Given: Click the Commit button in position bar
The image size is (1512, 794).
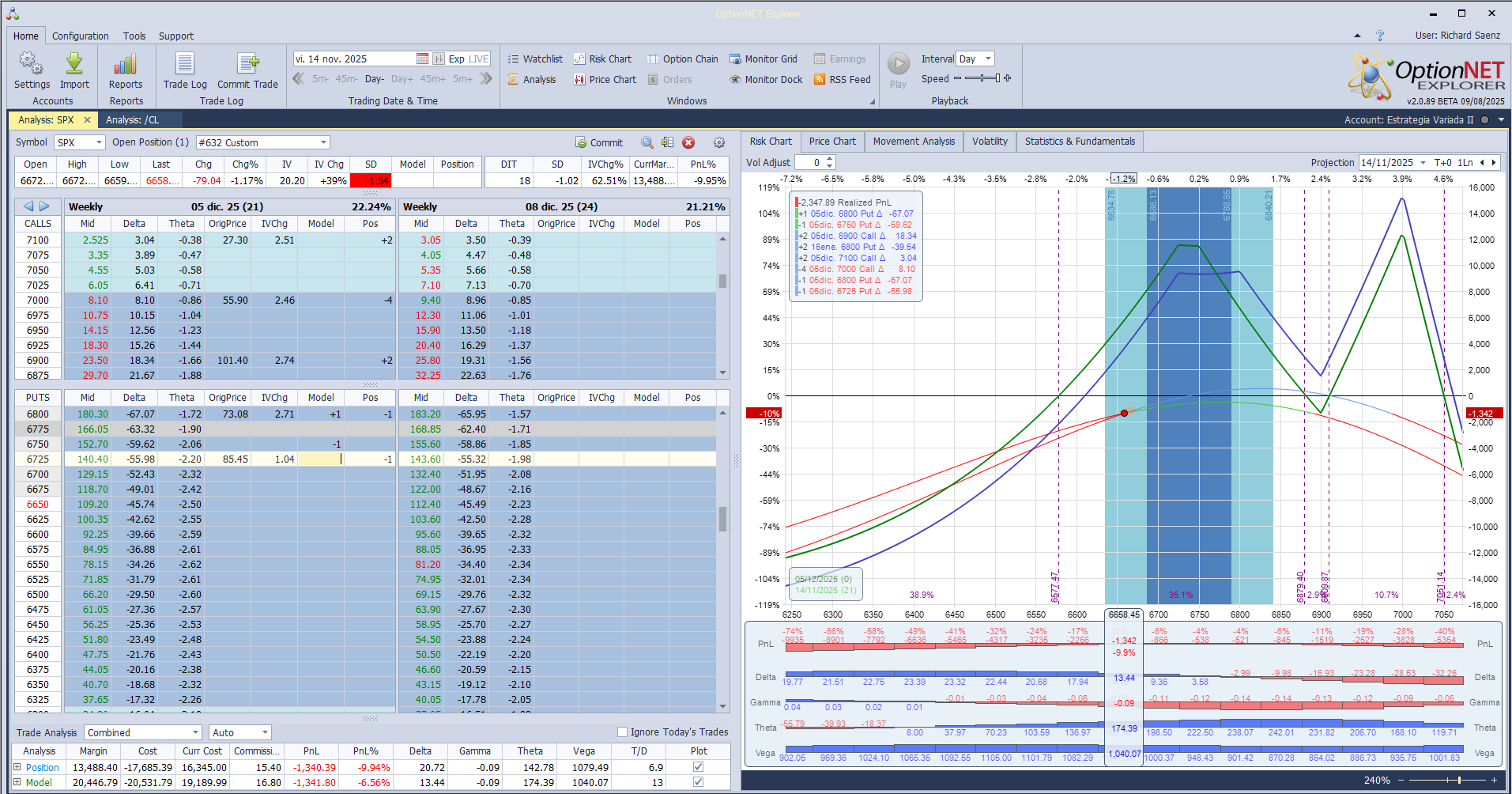Looking at the screenshot, I should pos(599,143).
